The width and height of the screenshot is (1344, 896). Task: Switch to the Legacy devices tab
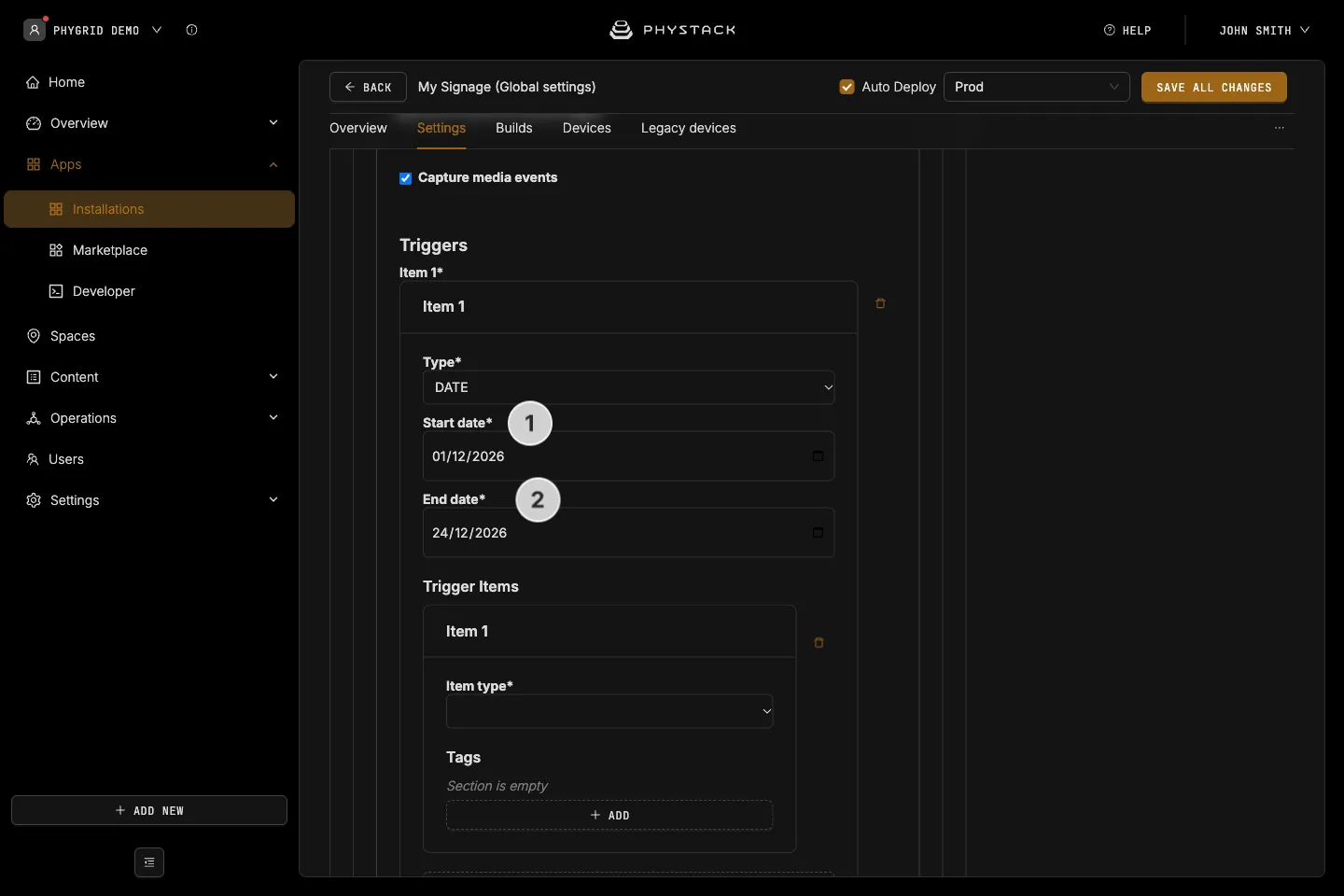(x=689, y=128)
